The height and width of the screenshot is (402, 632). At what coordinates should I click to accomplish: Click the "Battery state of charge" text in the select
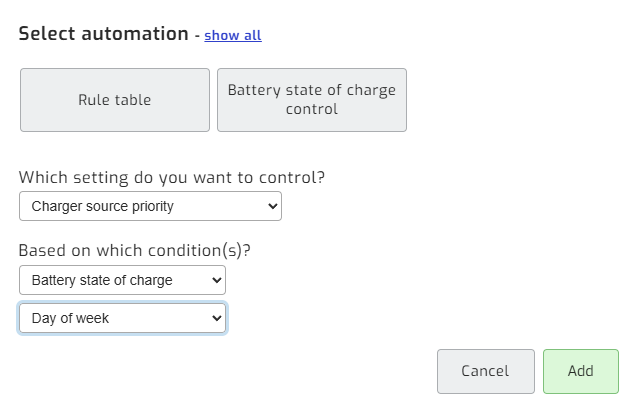(102, 280)
